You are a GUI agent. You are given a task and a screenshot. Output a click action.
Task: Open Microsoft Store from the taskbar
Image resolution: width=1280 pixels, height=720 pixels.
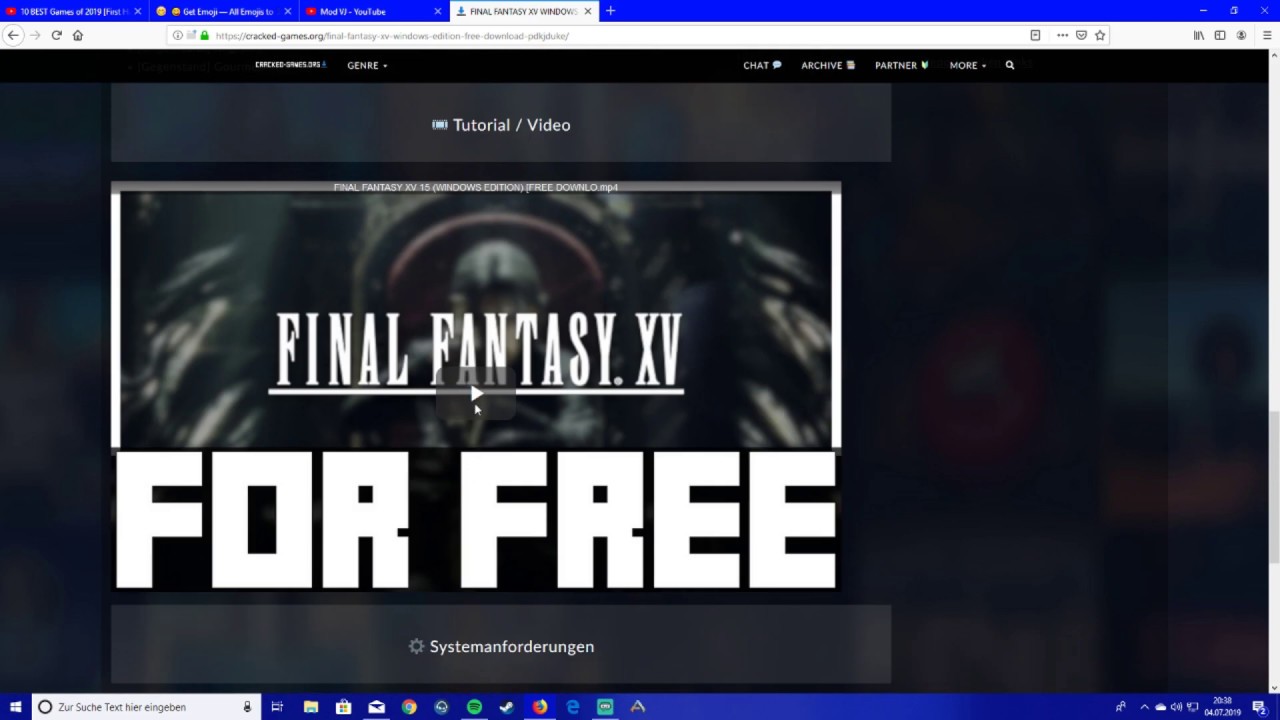click(x=343, y=707)
